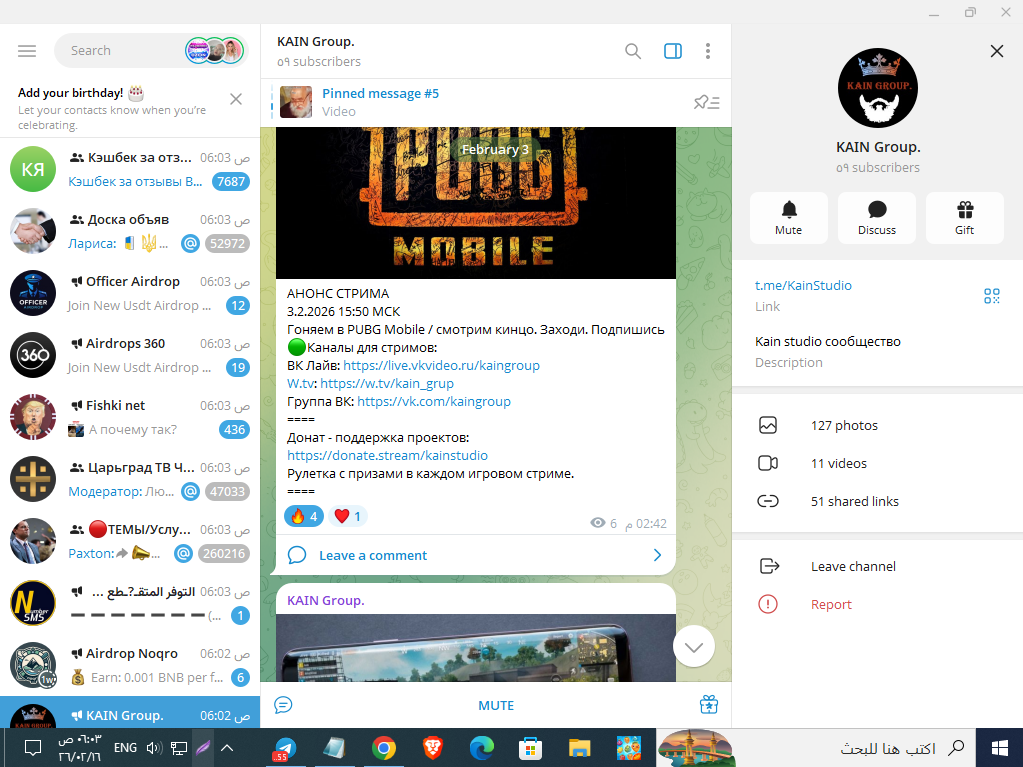The height and width of the screenshot is (767, 1023).
Task: Click the heart reaction with 1
Action: [x=348, y=517]
